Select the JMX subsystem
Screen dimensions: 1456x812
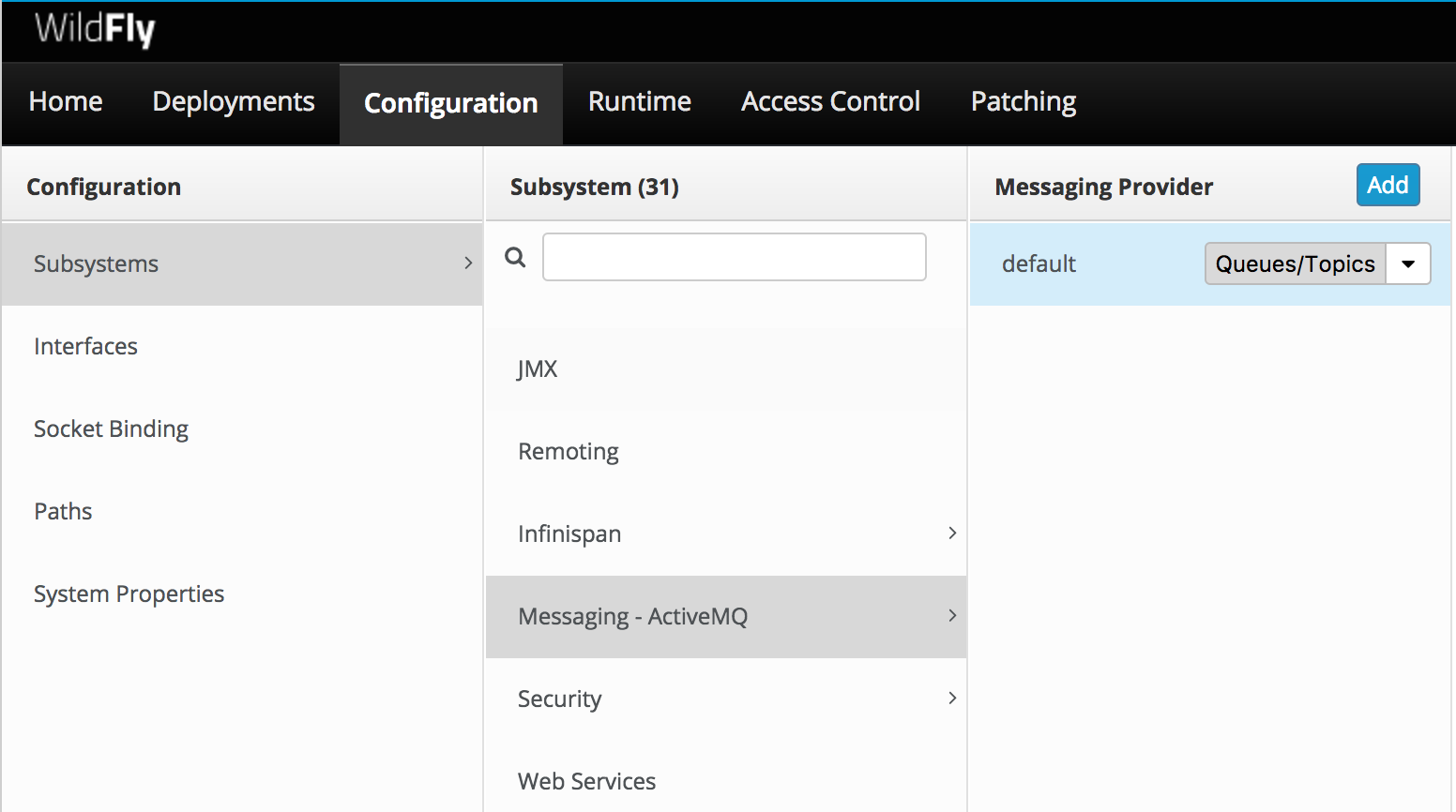coord(726,368)
